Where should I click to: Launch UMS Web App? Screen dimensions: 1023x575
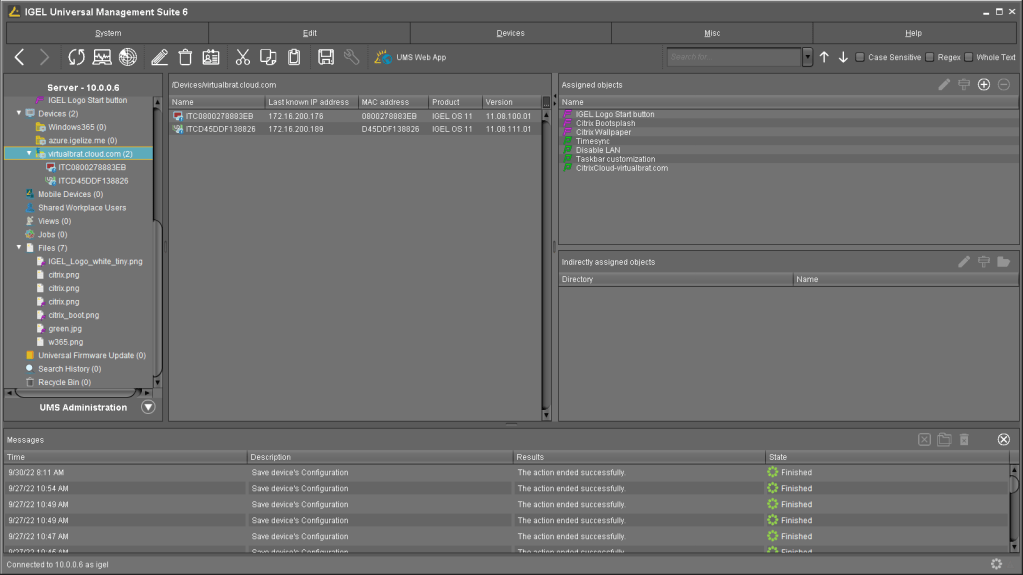coord(411,57)
